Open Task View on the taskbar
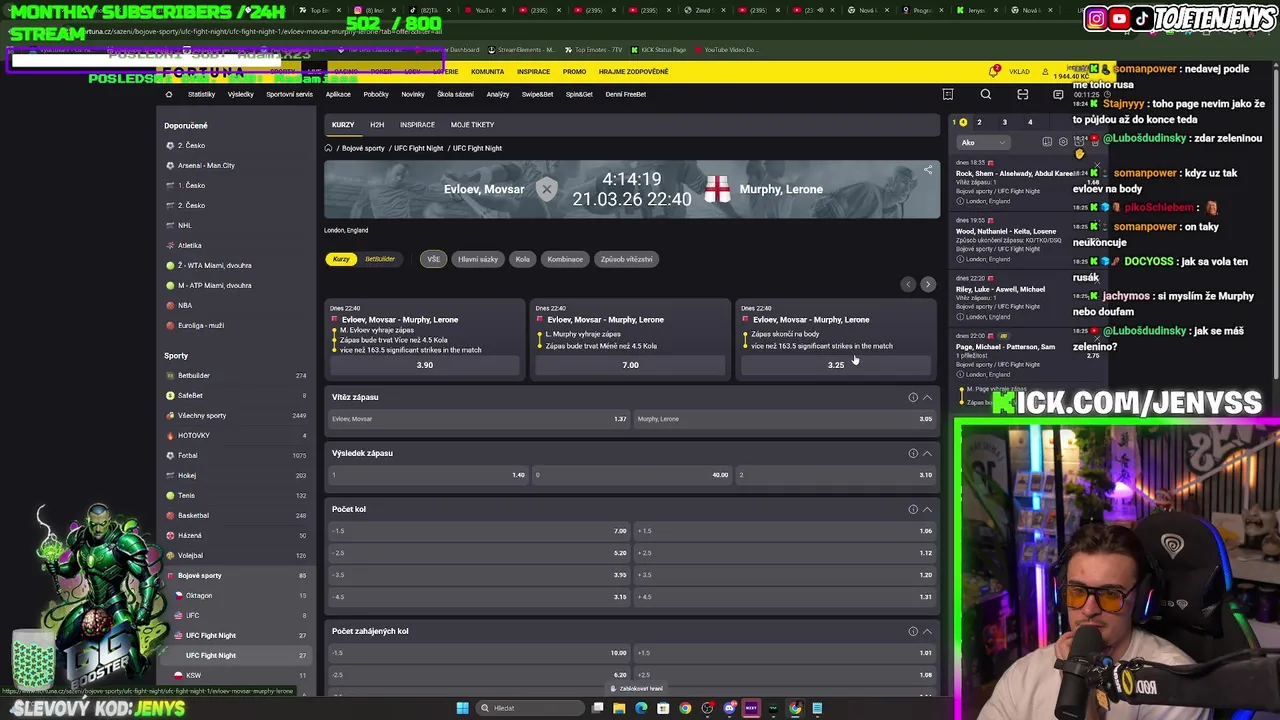The width and height of the screenshot is (1280, 720). click(597, 708)
